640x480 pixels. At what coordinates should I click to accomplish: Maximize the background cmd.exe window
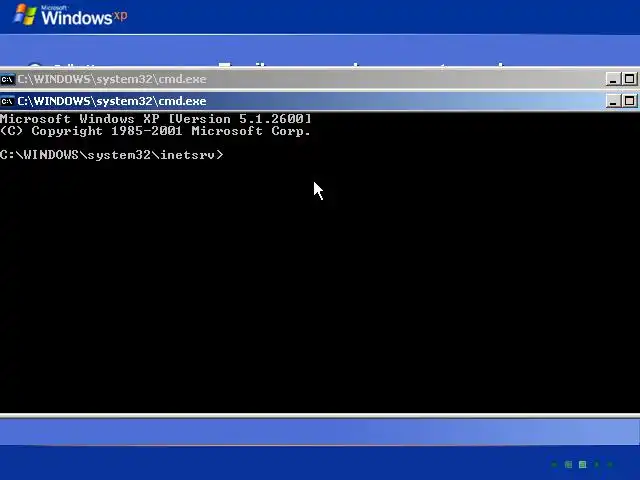[x=629, y=79]
